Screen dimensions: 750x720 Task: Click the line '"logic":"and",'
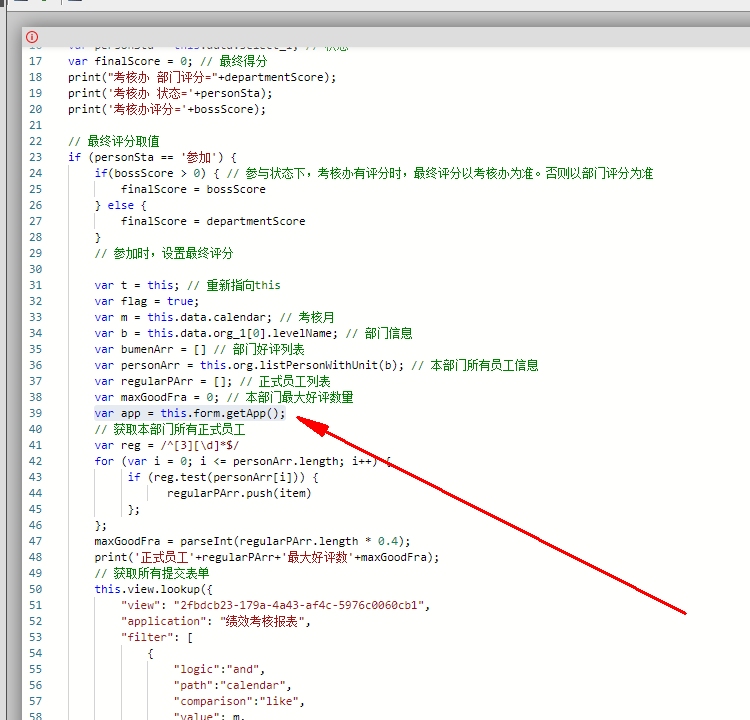[x=219, y=669]
